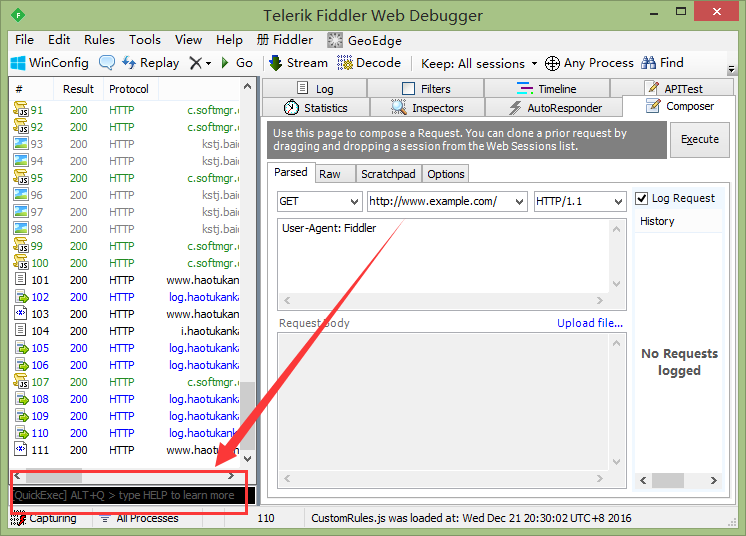Viewport: 746px width, 536px height.
Task: Click the JS icon of session 107
Action: coord(21,381)
